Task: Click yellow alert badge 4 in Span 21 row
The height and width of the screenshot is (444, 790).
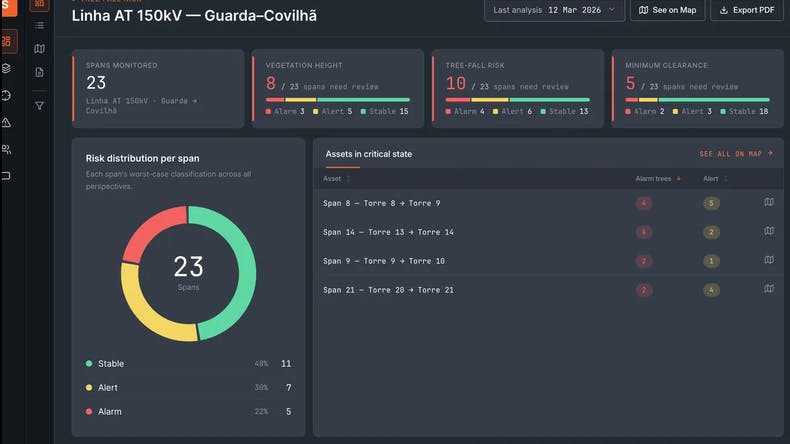Action: click(711, 290)
